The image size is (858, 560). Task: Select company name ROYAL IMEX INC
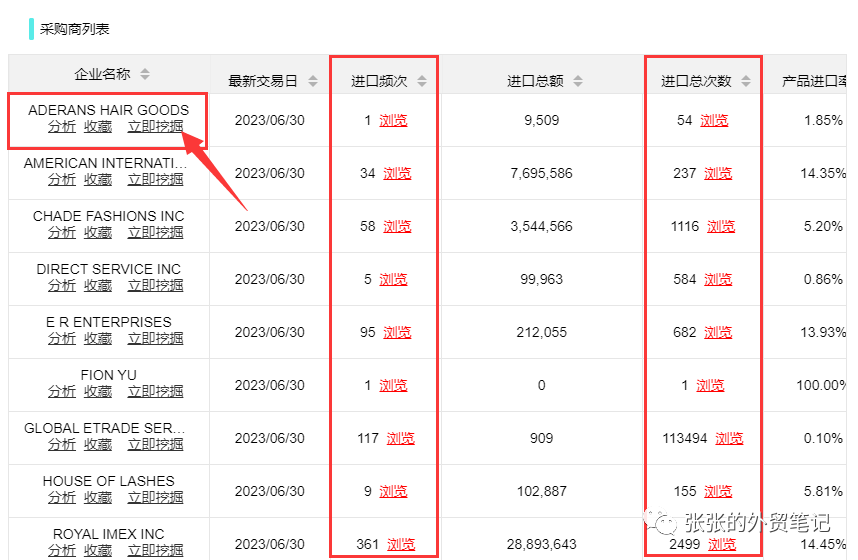pyautogui.click(x=108, y=534)
